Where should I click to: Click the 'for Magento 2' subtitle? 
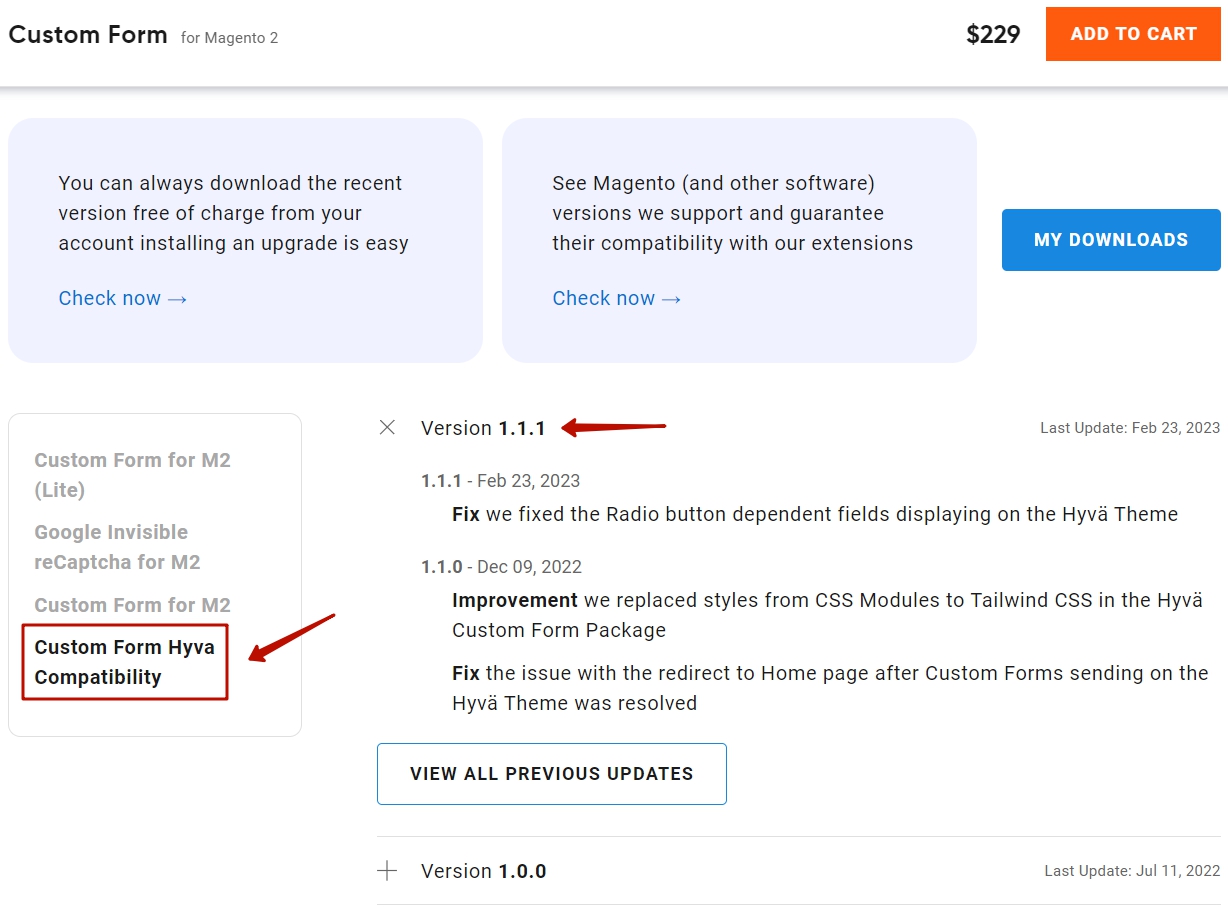pos(229,38)
